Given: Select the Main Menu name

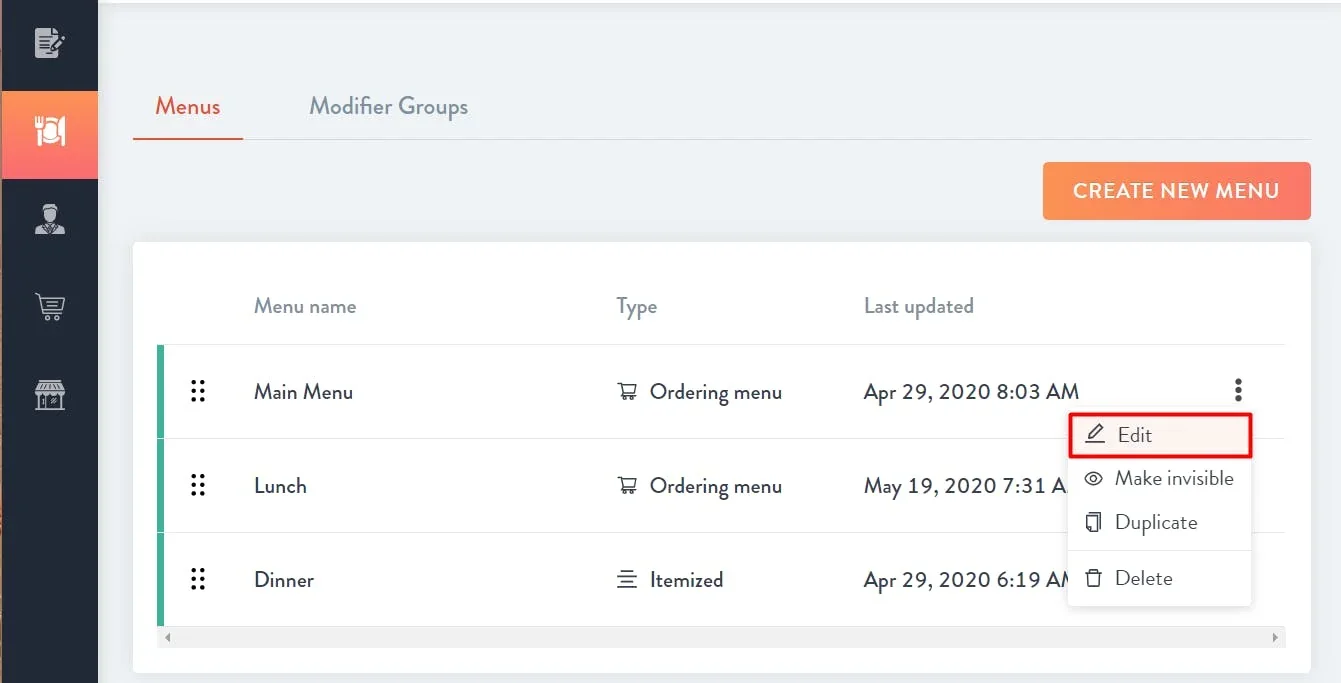Looking at the screenshot, I should [x=303, y=392].
